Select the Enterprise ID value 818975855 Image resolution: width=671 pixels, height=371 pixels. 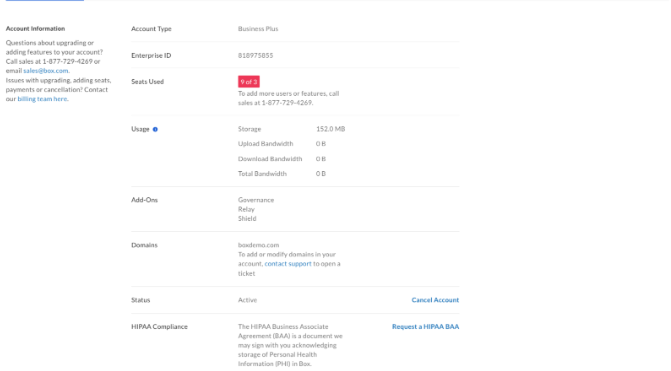click(x=255, y=55)
